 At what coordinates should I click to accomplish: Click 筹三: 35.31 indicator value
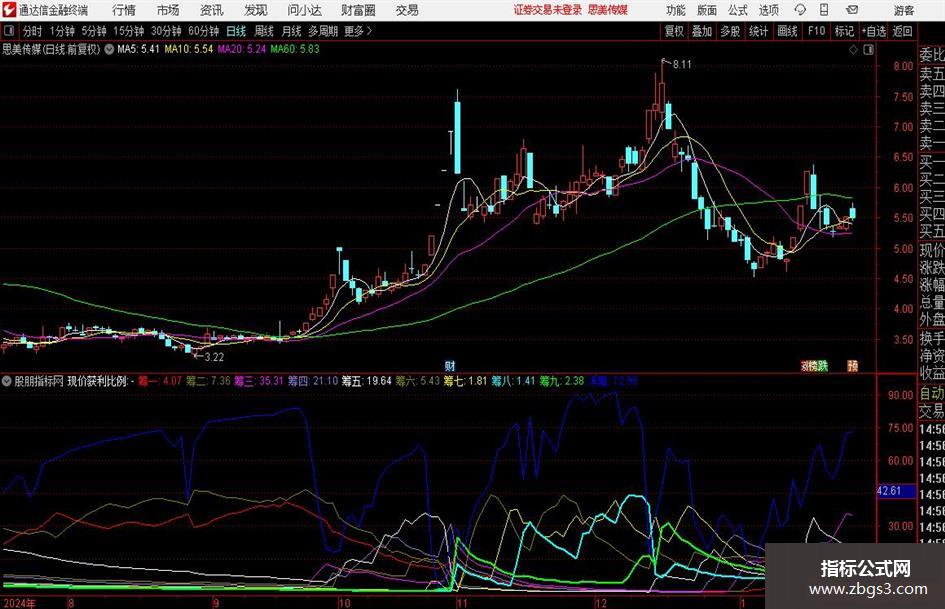pos(258,381)
